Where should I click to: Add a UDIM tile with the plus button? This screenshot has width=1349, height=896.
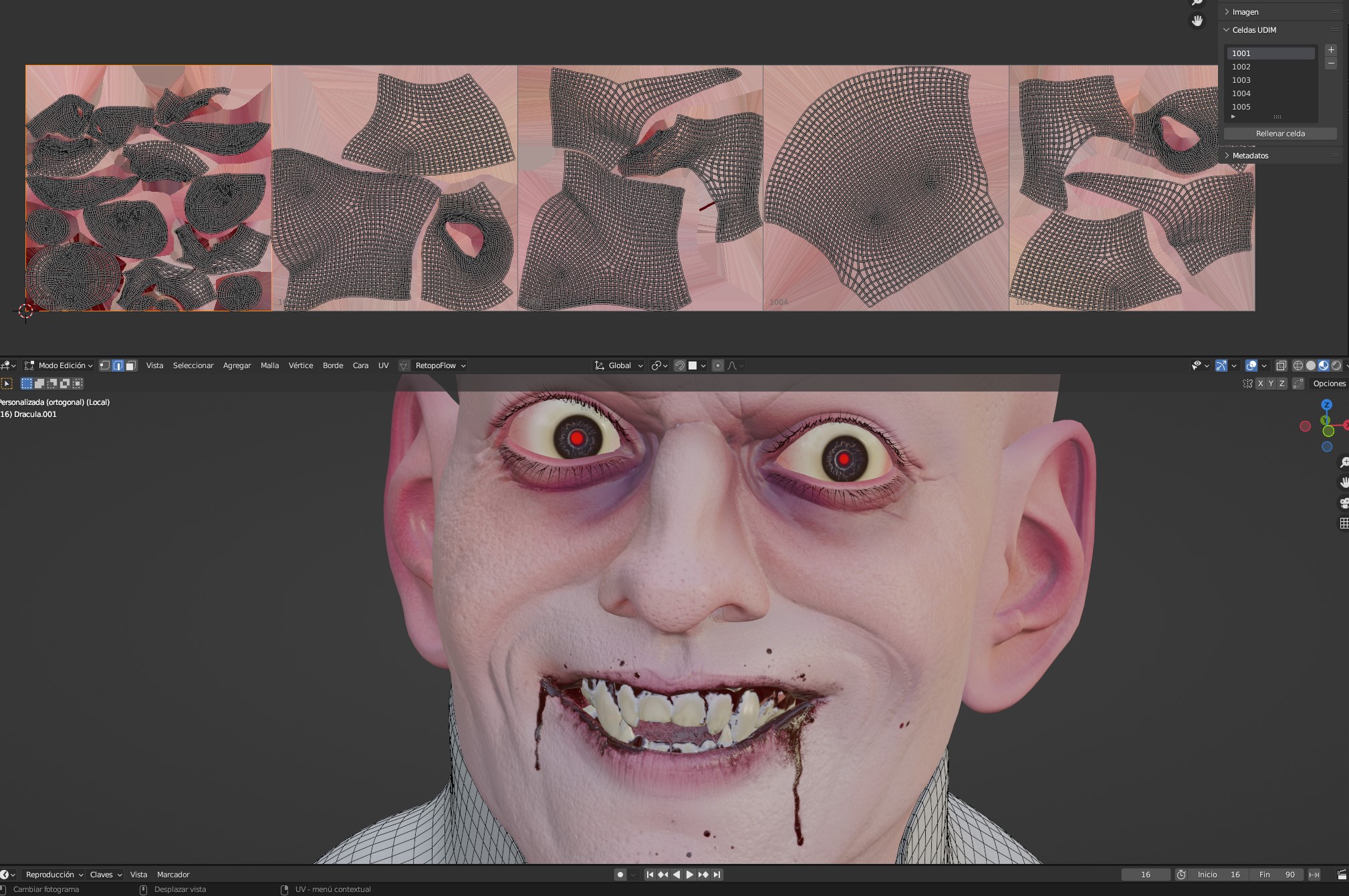pyautogui.click(x=1331, y=50)
